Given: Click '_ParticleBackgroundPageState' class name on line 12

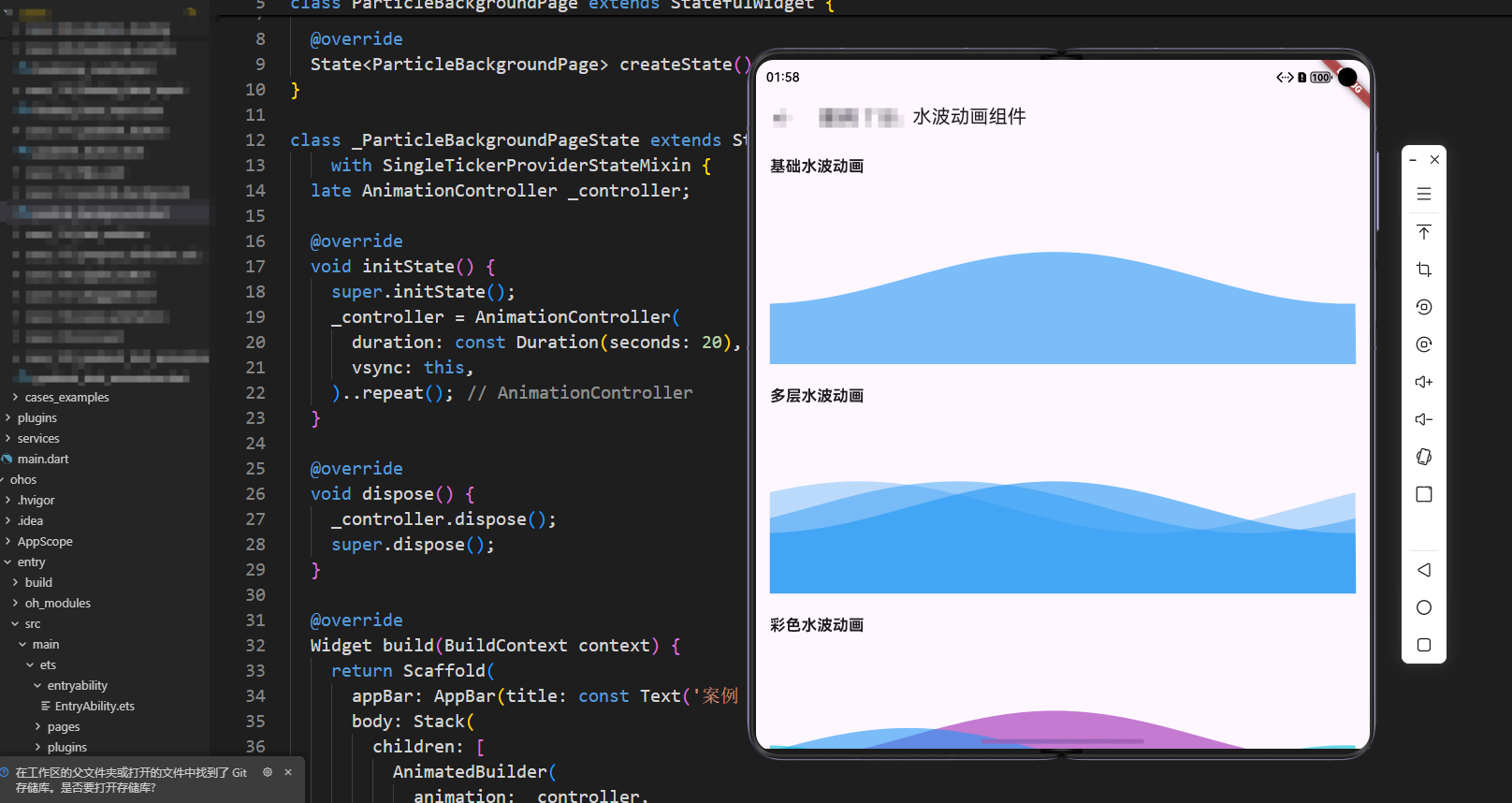Looking at the screenshot, I should pyautogui.click(x=496, y=139).
